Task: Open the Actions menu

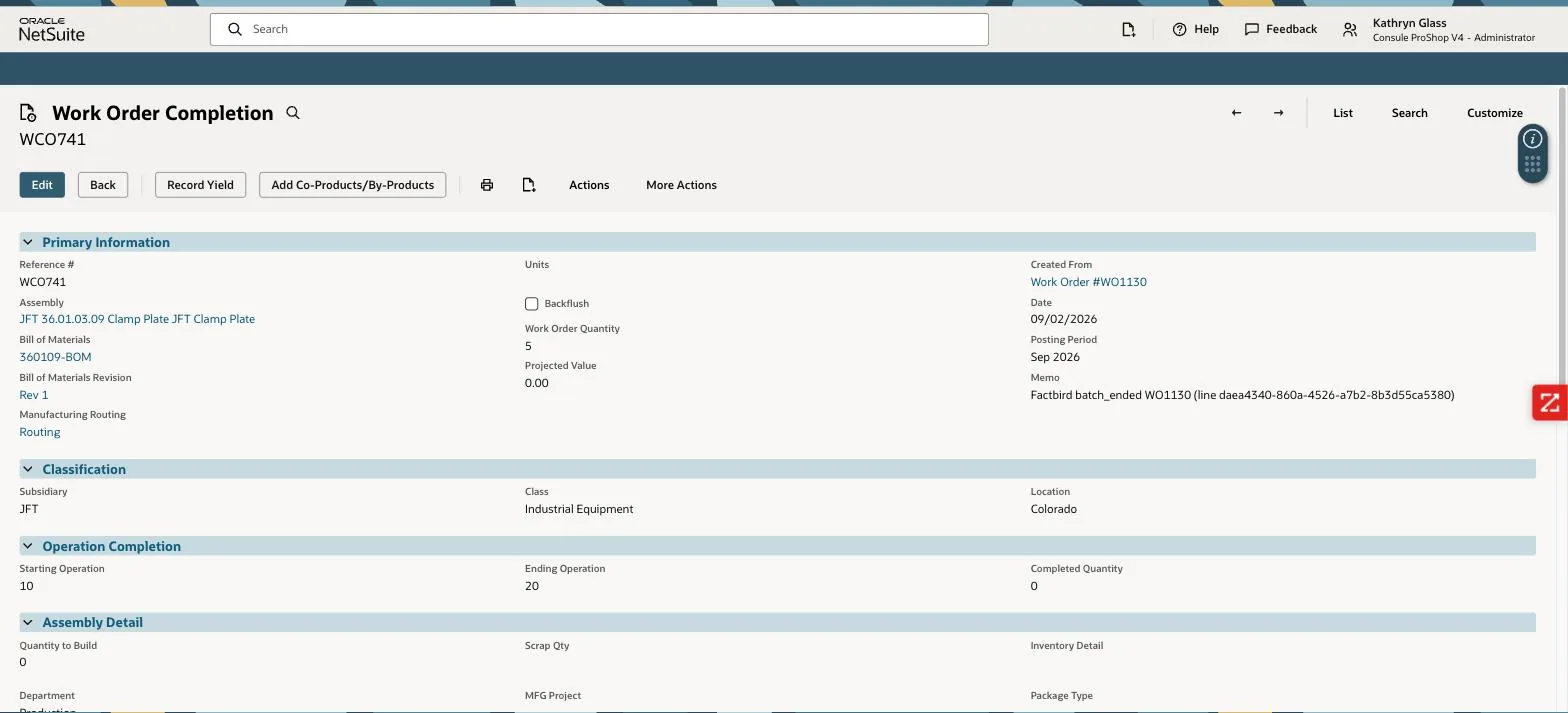Action: 589,185
